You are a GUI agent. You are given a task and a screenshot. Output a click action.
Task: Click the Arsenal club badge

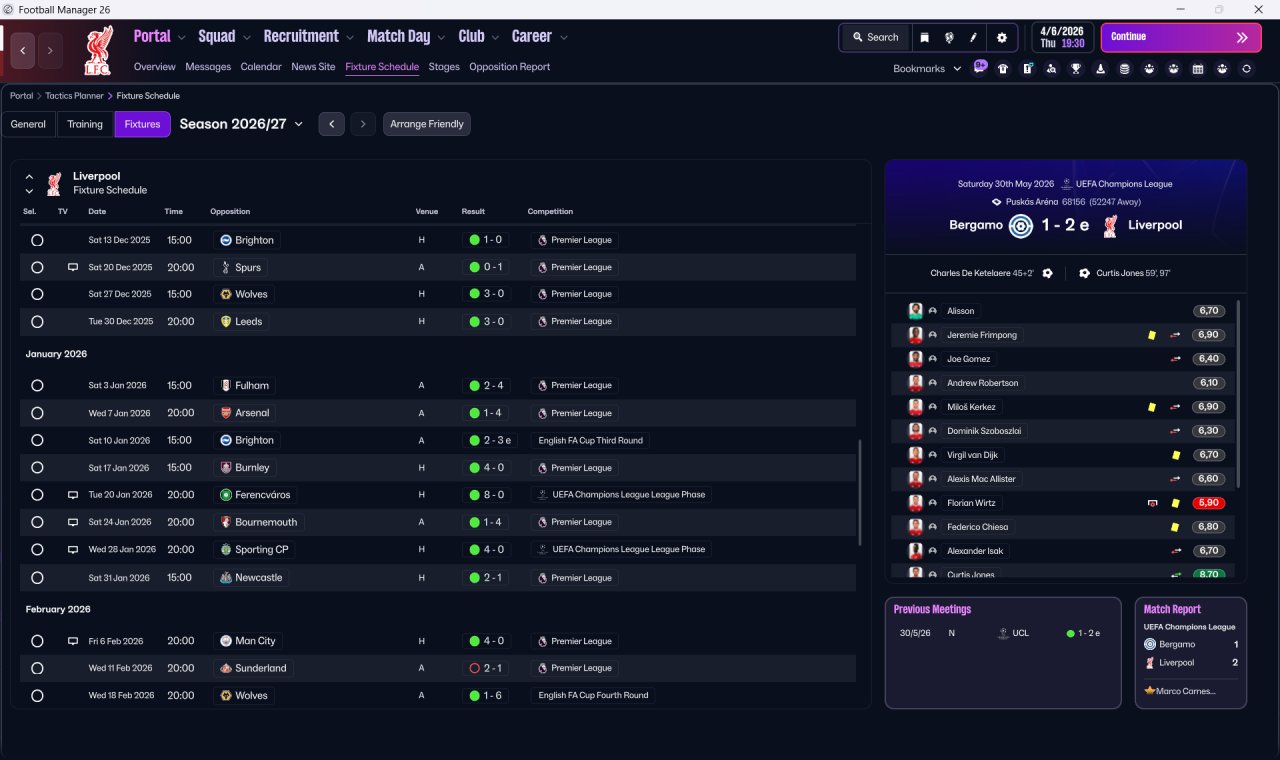coord(226,413)
